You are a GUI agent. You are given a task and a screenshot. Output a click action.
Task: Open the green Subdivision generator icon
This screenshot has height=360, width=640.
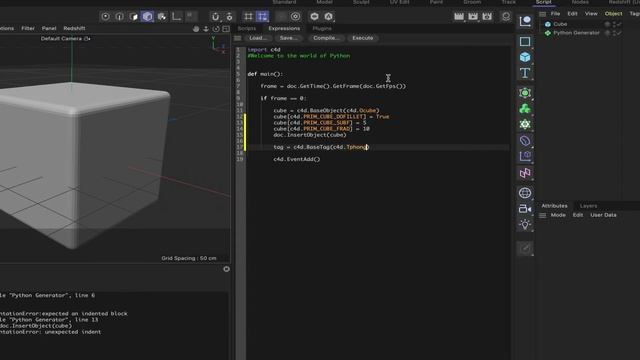click(525, 93)
